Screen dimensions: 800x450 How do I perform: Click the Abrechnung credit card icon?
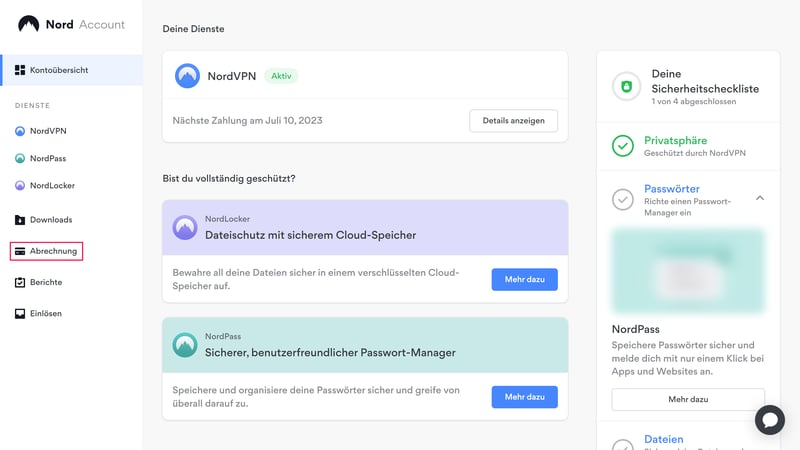[x=20, y=251]
